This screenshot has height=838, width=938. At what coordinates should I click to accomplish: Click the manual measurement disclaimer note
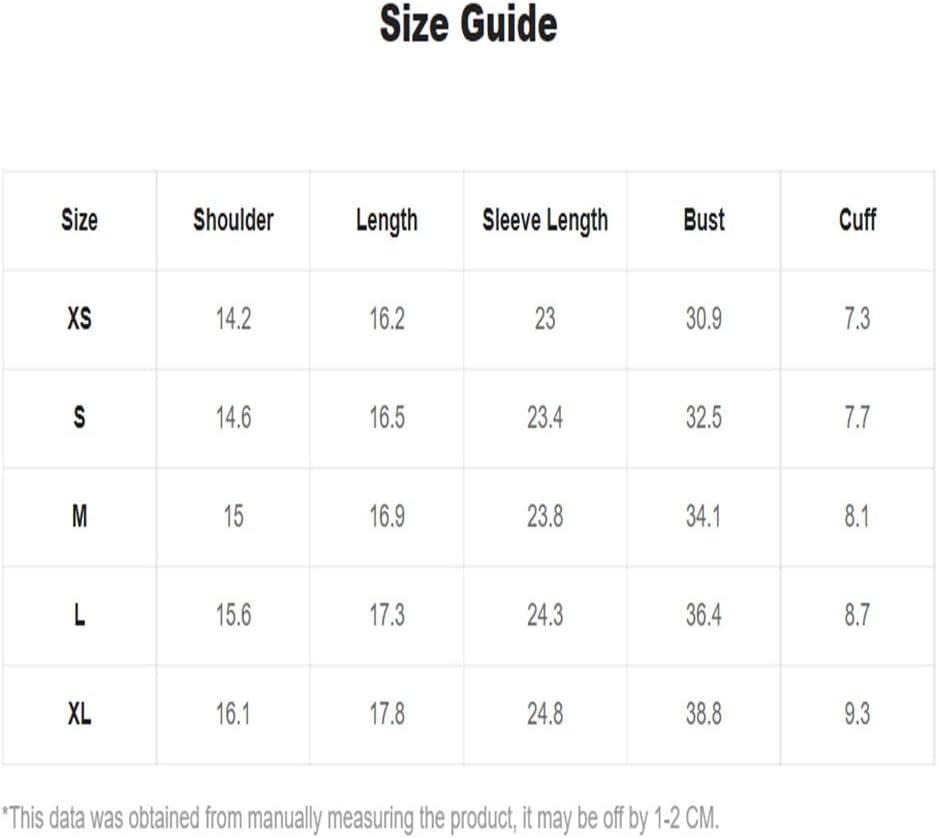tap(360, 818)
